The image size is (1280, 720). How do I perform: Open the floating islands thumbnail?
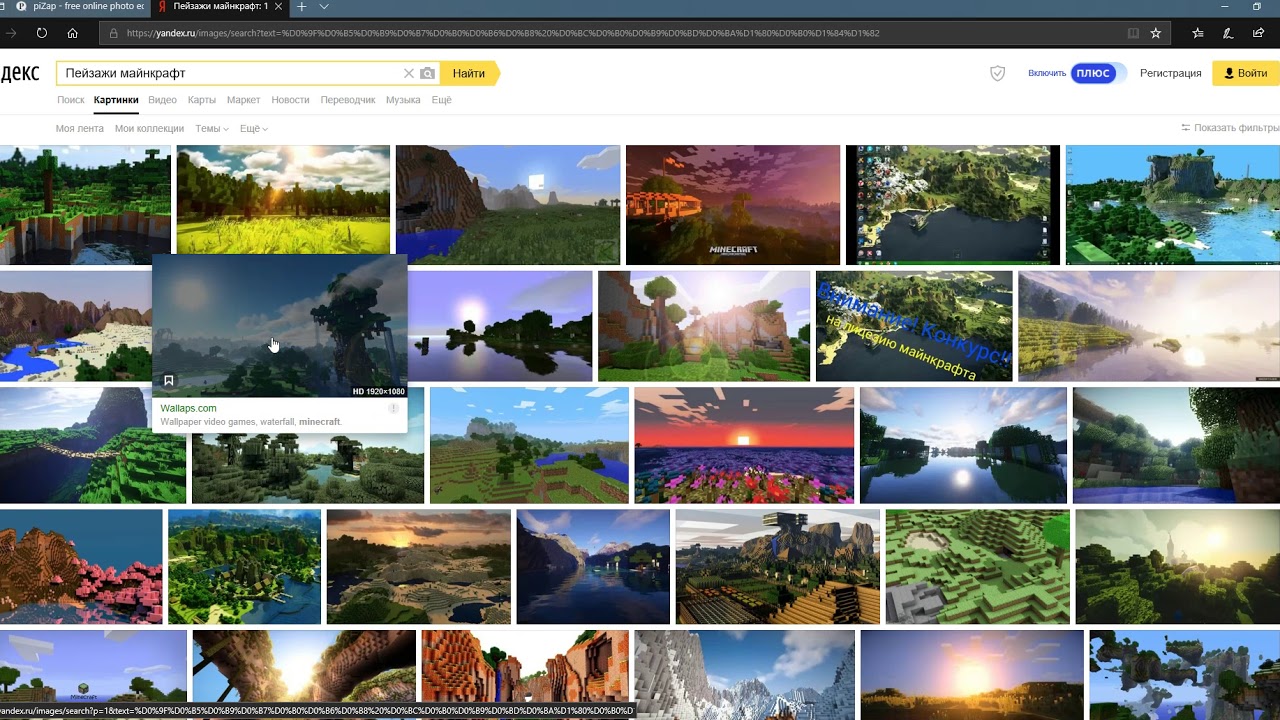(x=1185, y=675)
